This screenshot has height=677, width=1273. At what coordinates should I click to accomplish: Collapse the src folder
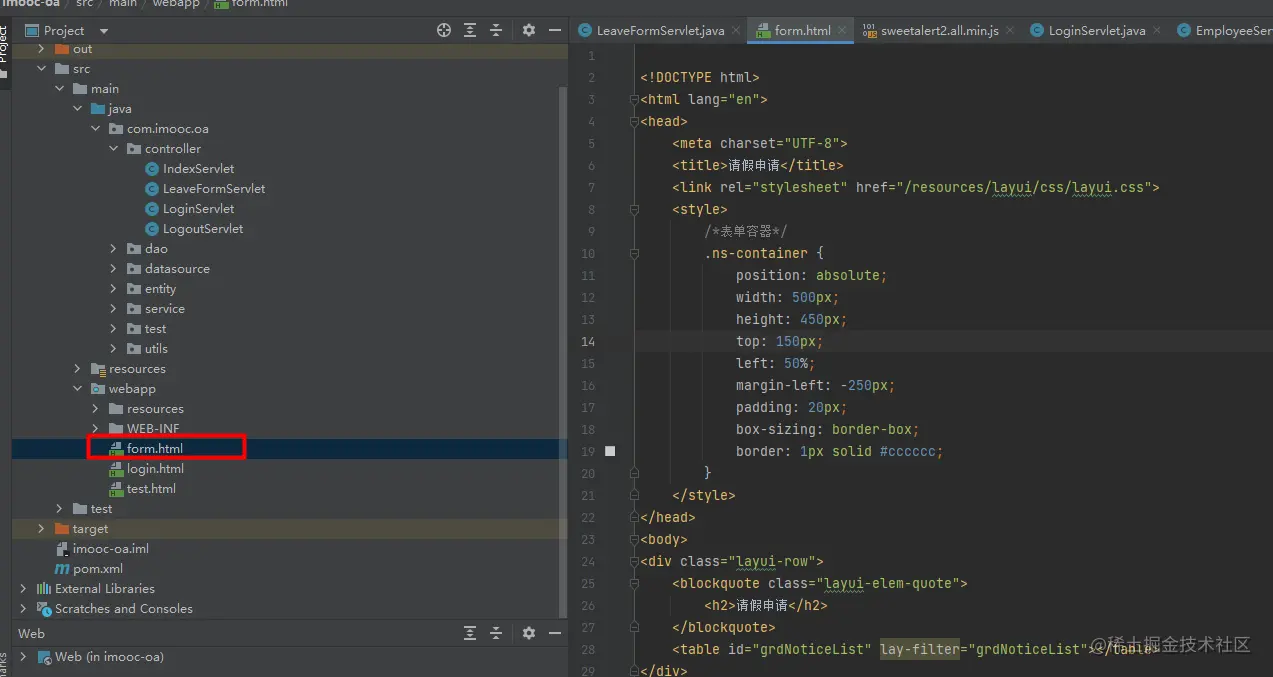41,69
